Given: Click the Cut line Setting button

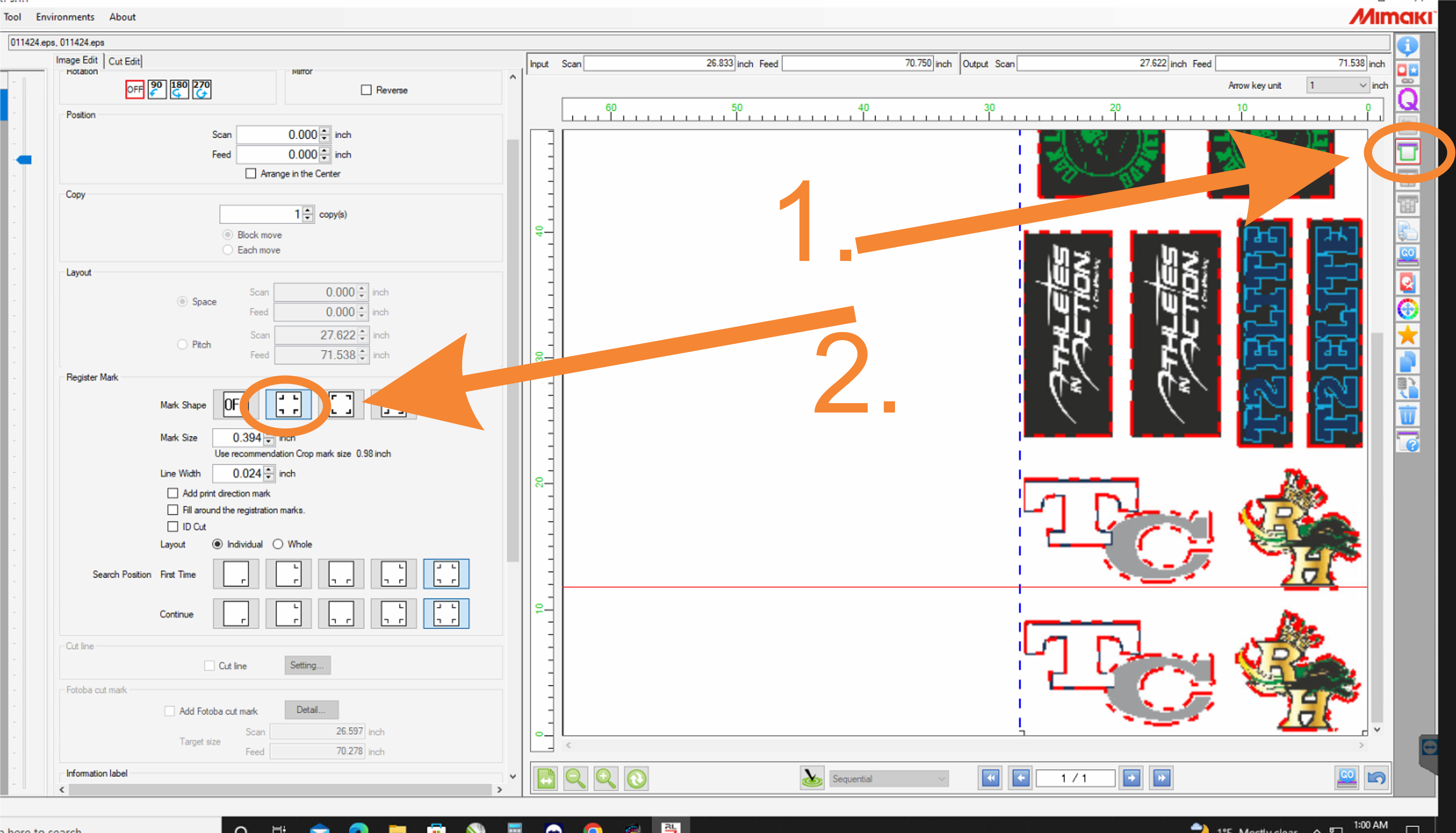Looking at the screenshot, I should pyautogui.click(x=307, y=666).
